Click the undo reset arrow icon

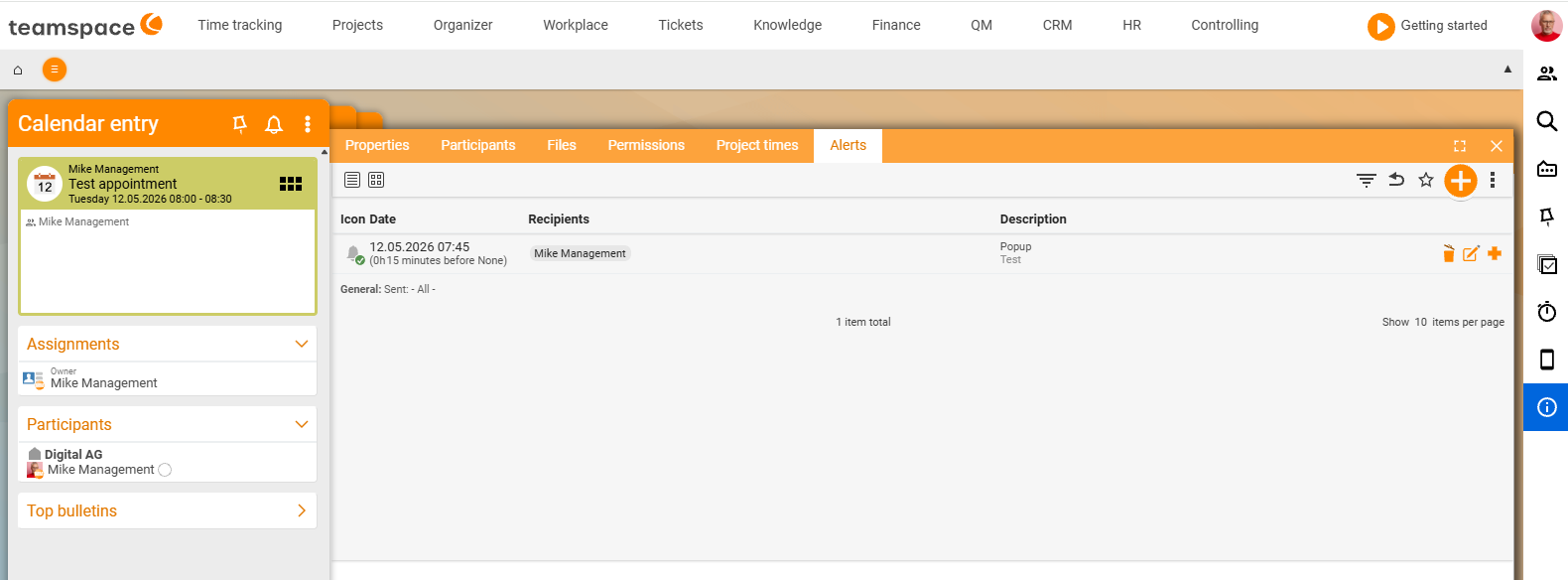[1396, 180]
